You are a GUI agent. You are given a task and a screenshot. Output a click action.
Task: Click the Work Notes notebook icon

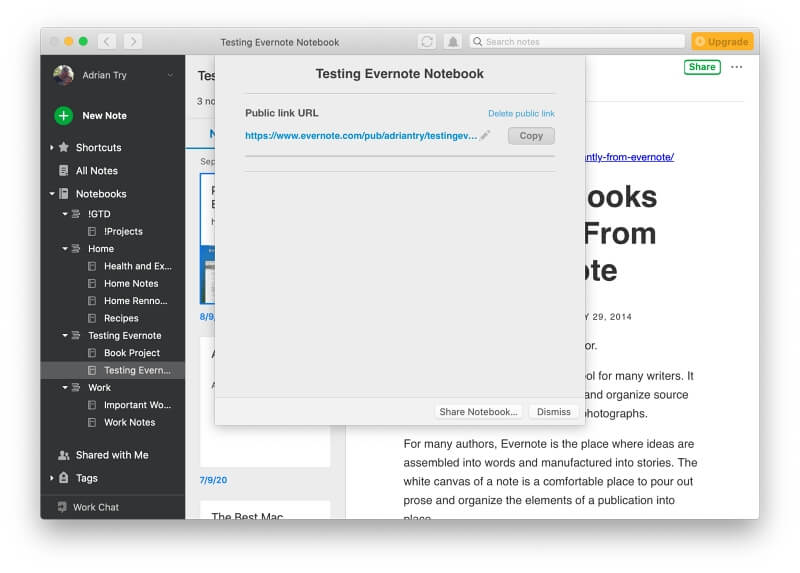[x=92, y=422]
